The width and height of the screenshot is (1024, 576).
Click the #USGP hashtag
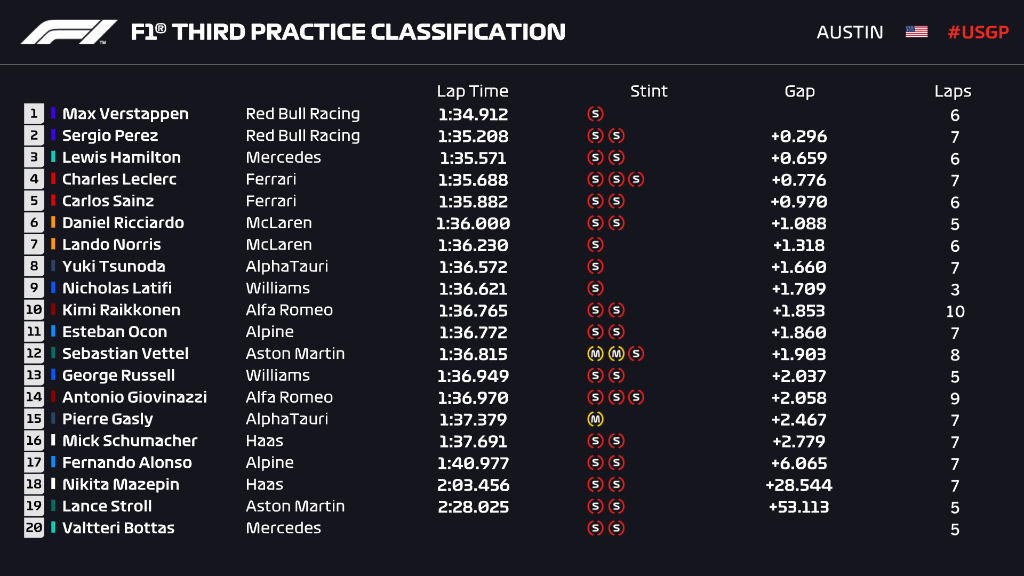tap(978, 32)
